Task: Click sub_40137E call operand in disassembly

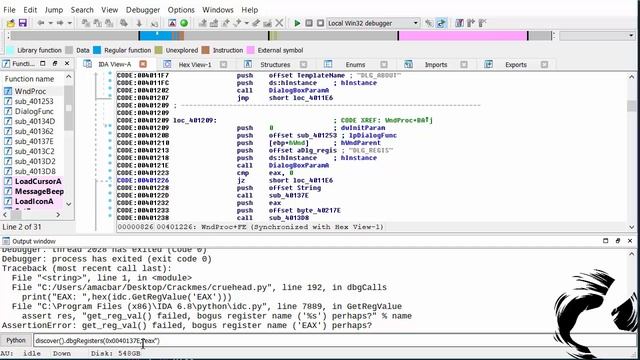Action: tap(289, 196)
